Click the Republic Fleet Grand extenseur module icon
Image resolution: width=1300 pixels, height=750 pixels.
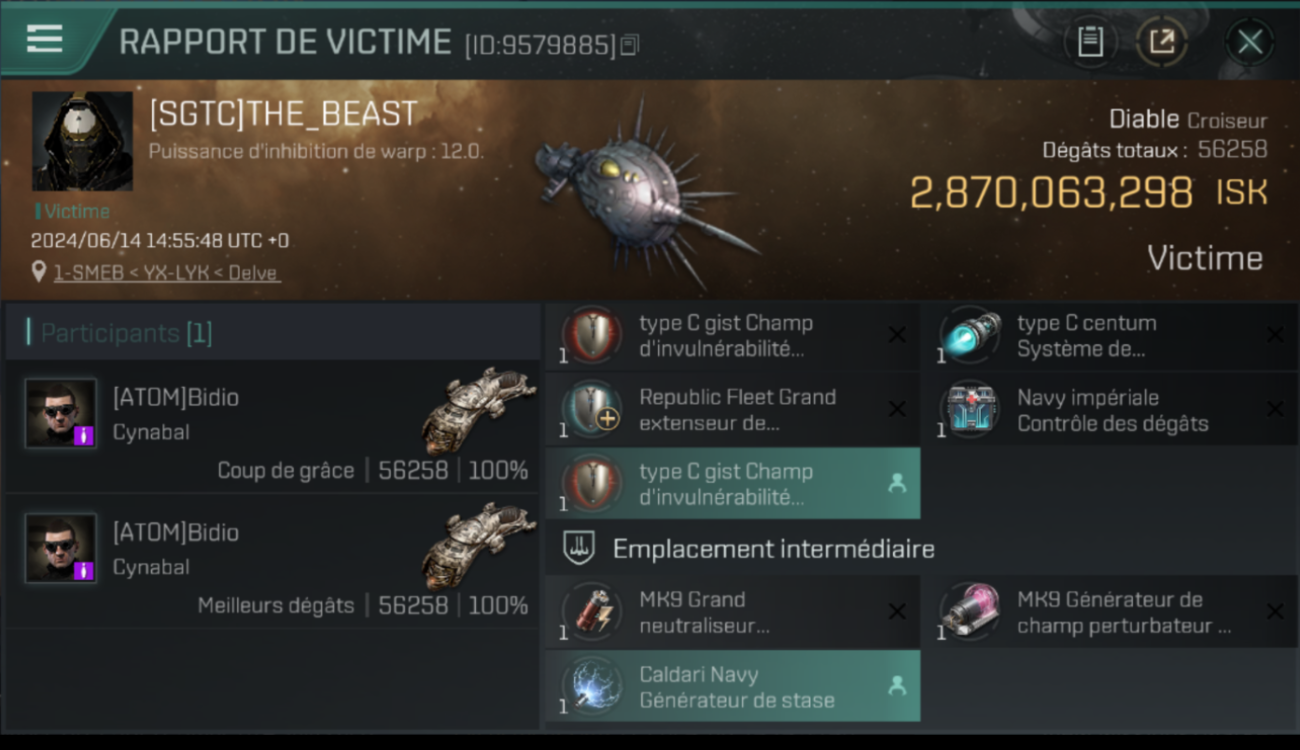pos(592,410)
